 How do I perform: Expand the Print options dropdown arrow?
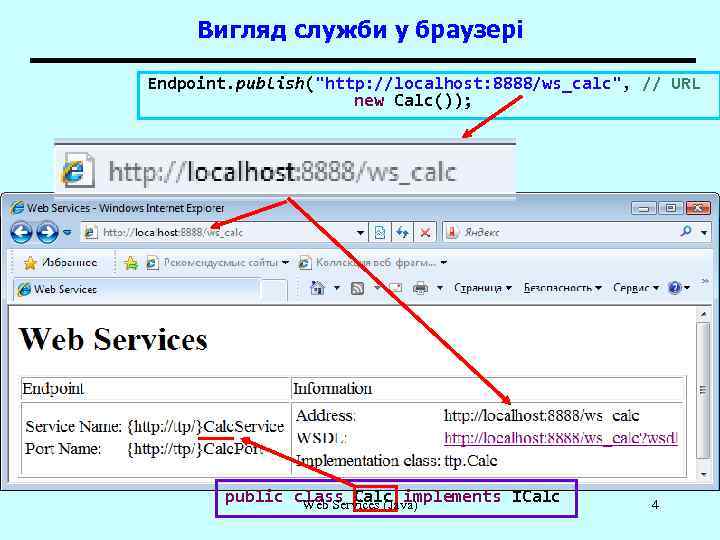pos(439,288)
